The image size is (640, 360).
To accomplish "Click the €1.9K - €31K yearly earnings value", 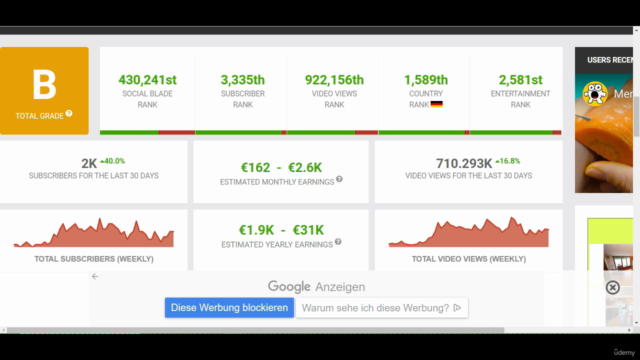I will coord(281,230).
